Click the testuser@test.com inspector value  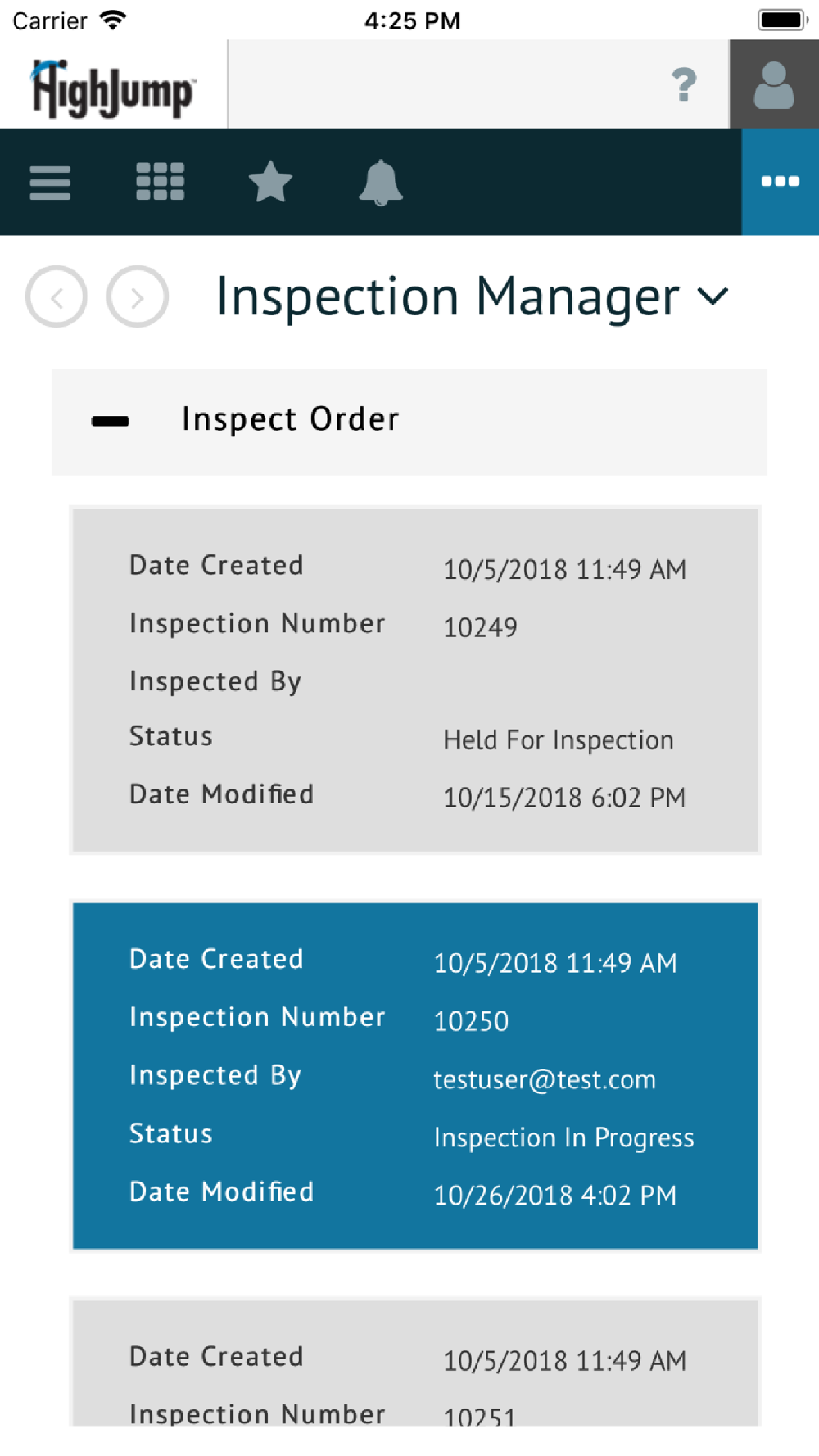coord(545,1079)
